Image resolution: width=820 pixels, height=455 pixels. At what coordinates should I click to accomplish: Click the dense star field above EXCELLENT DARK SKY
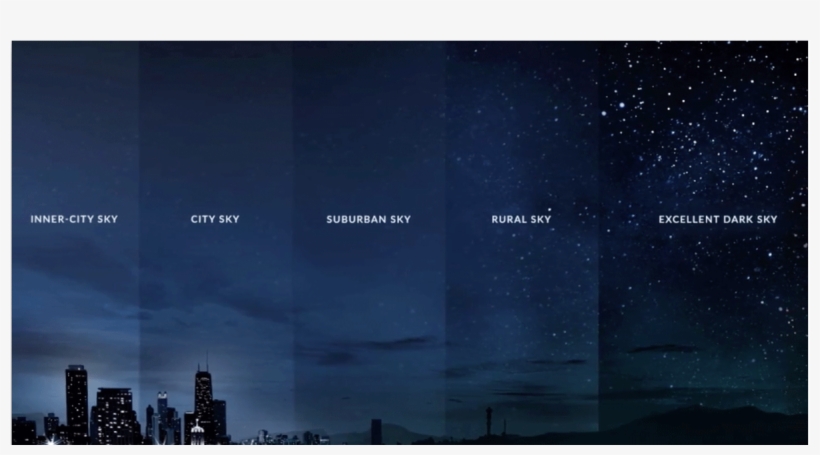(x=705, y=120)
